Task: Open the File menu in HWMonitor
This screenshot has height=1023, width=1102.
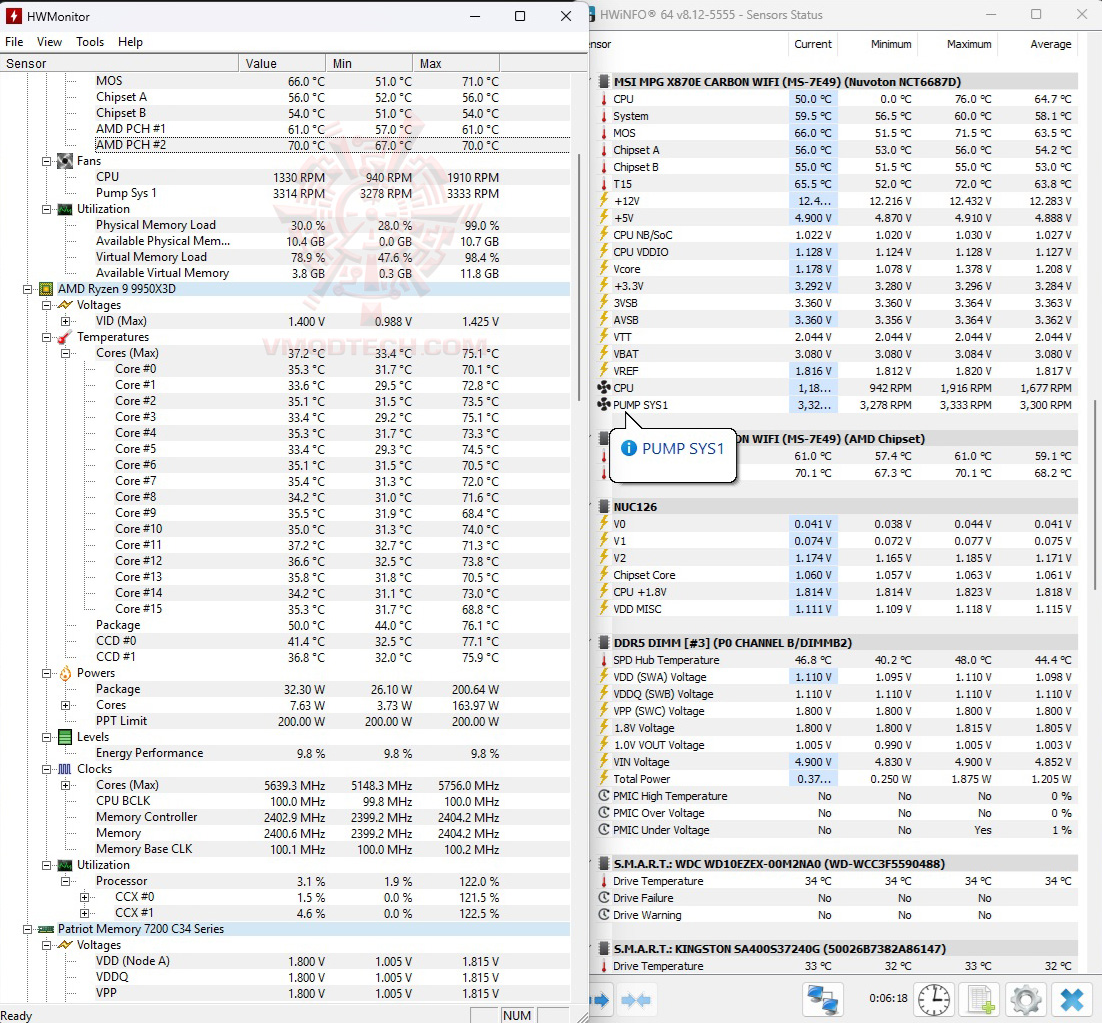Action: 14,41
